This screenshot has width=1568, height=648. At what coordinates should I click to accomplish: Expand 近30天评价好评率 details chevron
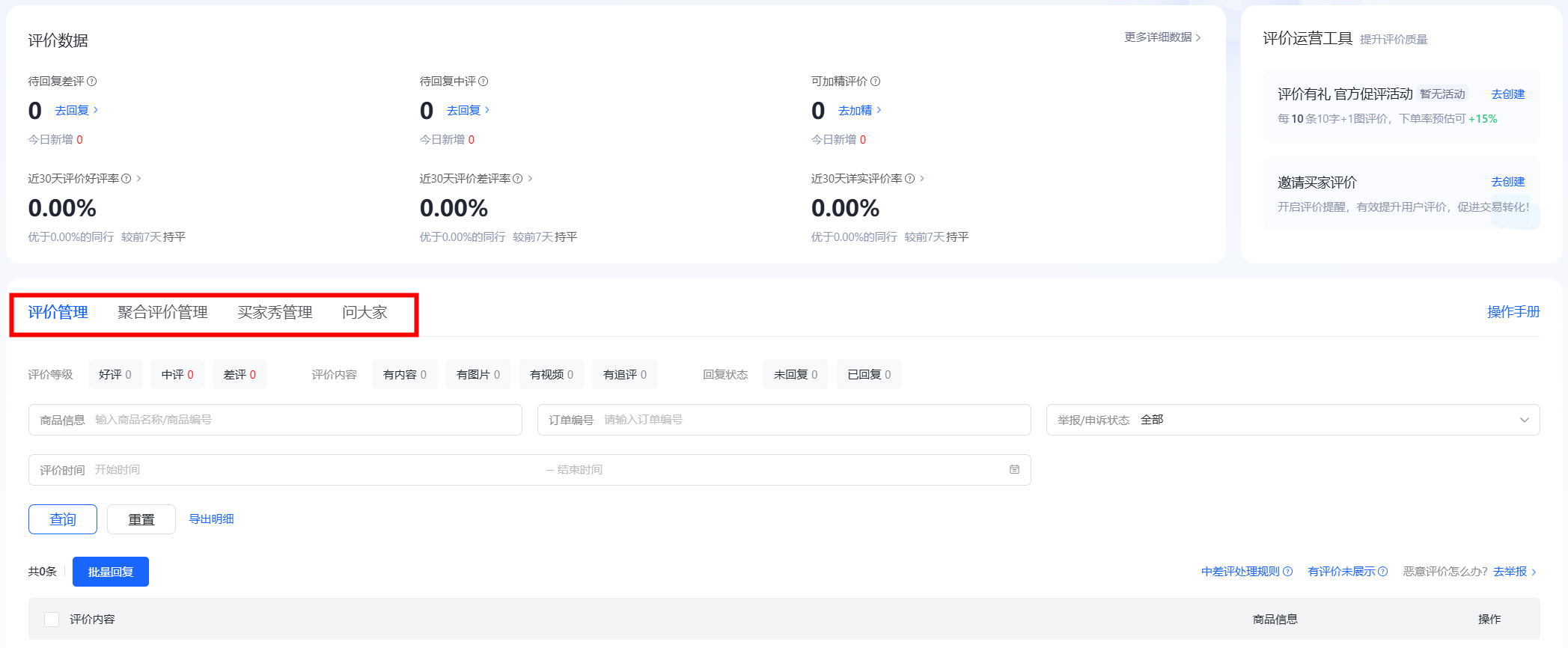[x=139, y=179]
